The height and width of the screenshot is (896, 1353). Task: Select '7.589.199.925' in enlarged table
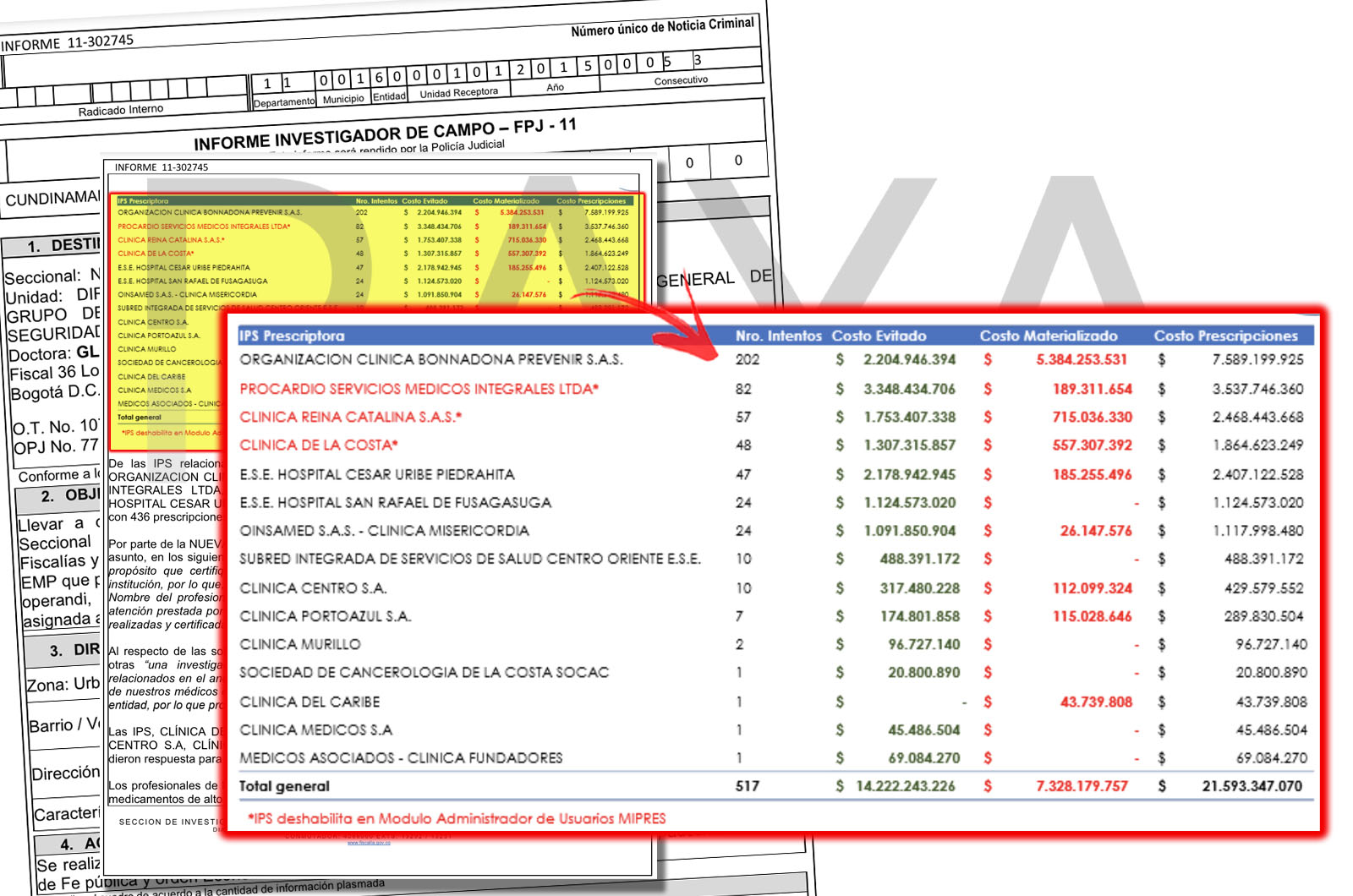pos(1258,359)
